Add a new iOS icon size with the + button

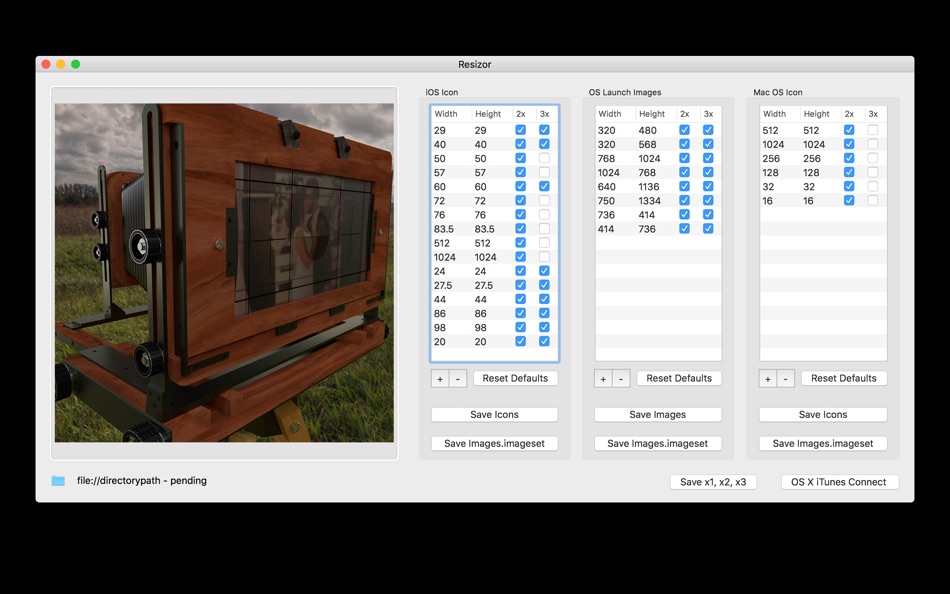[439, 378]
